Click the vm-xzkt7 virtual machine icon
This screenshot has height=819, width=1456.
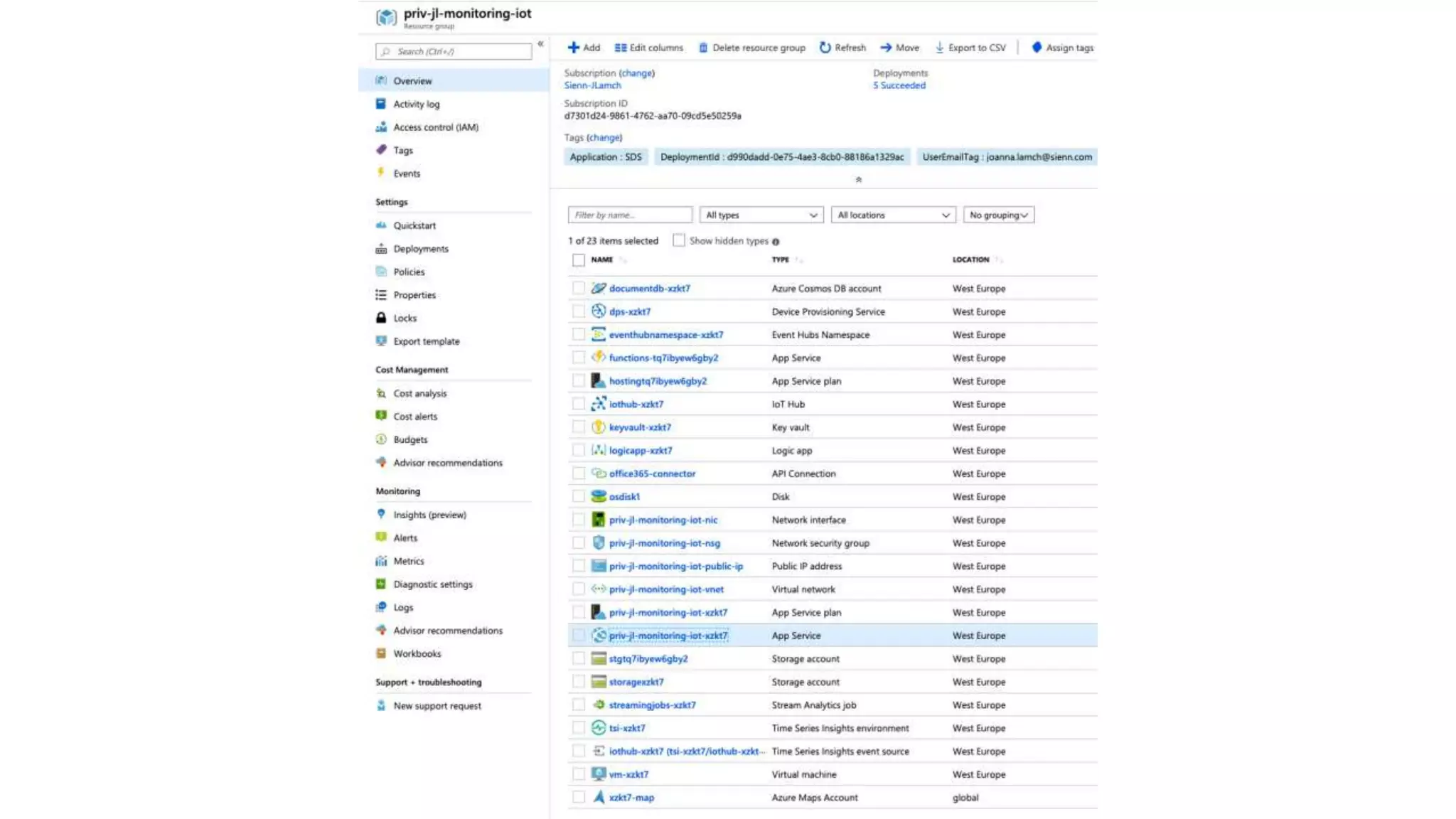599,774
